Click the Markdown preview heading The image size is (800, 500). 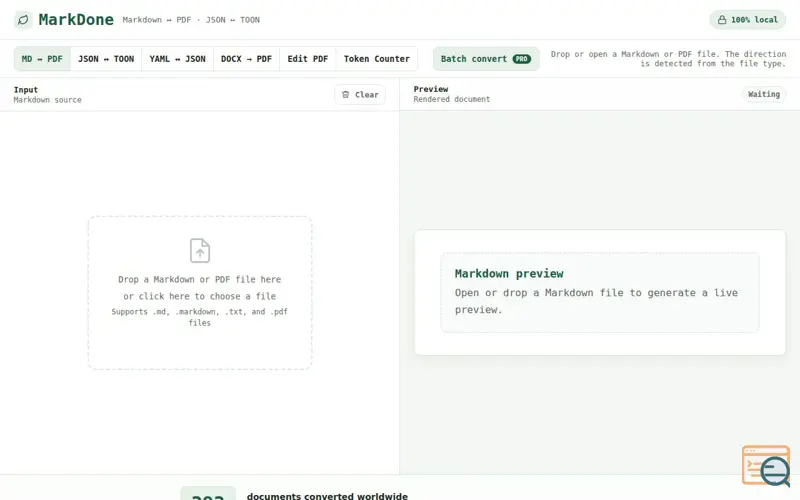tap(509, 274)
